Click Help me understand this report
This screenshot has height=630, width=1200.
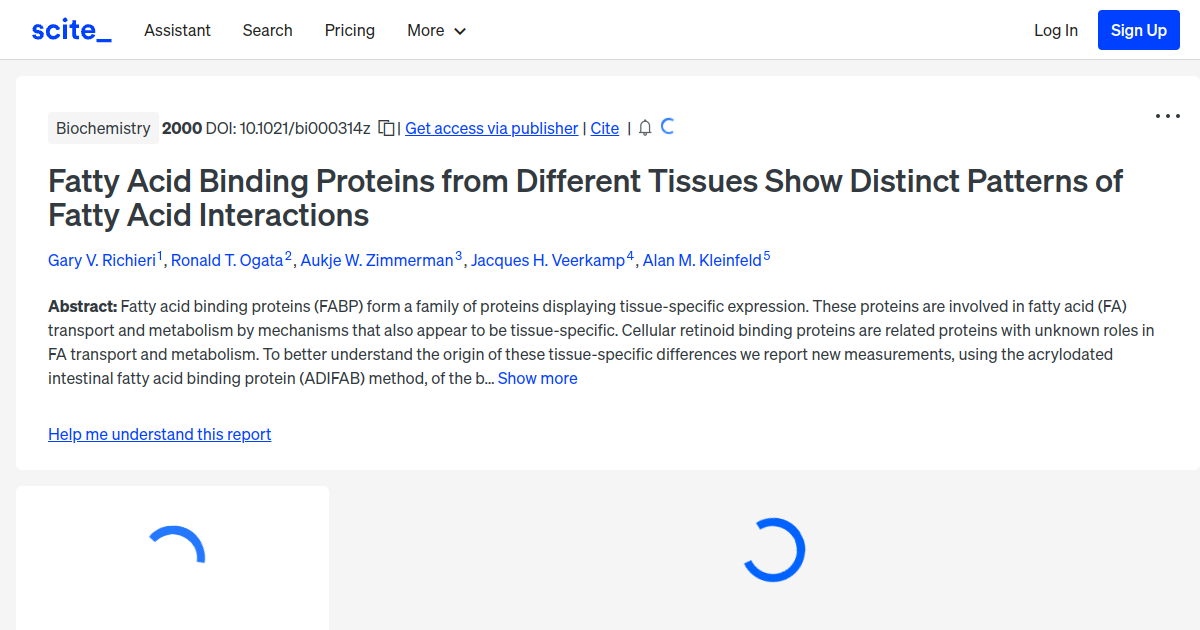pos(159,434)
